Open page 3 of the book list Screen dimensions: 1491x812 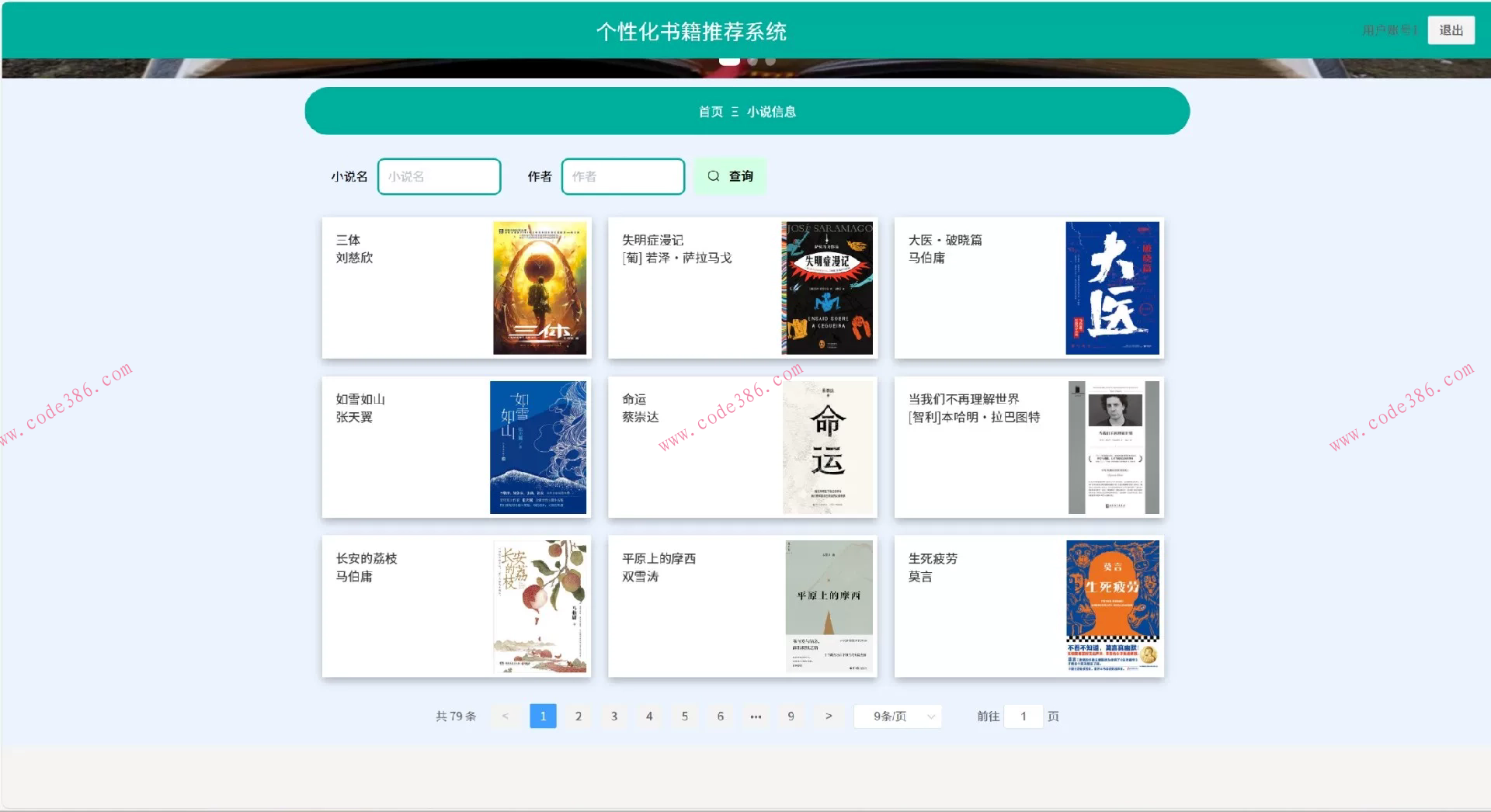coord(613,716)
